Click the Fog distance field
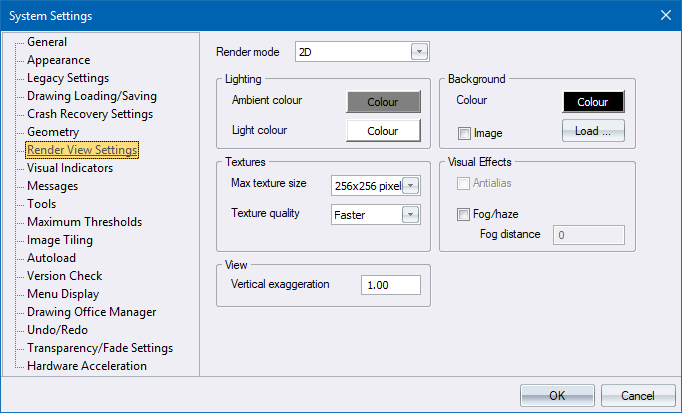 point(589,235)
